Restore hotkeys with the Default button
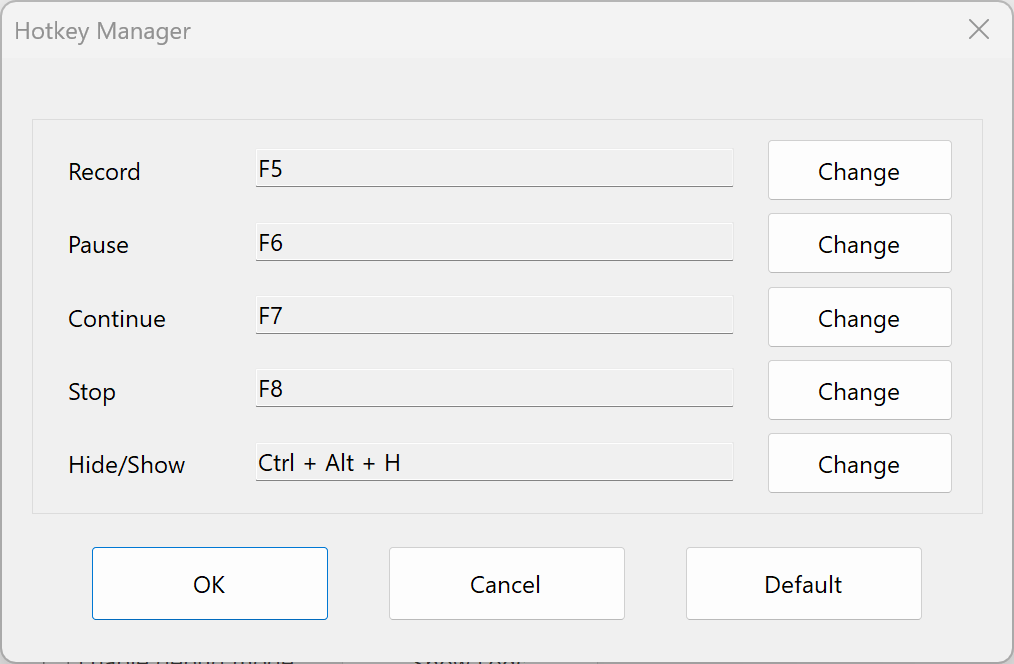 [803, 583]
